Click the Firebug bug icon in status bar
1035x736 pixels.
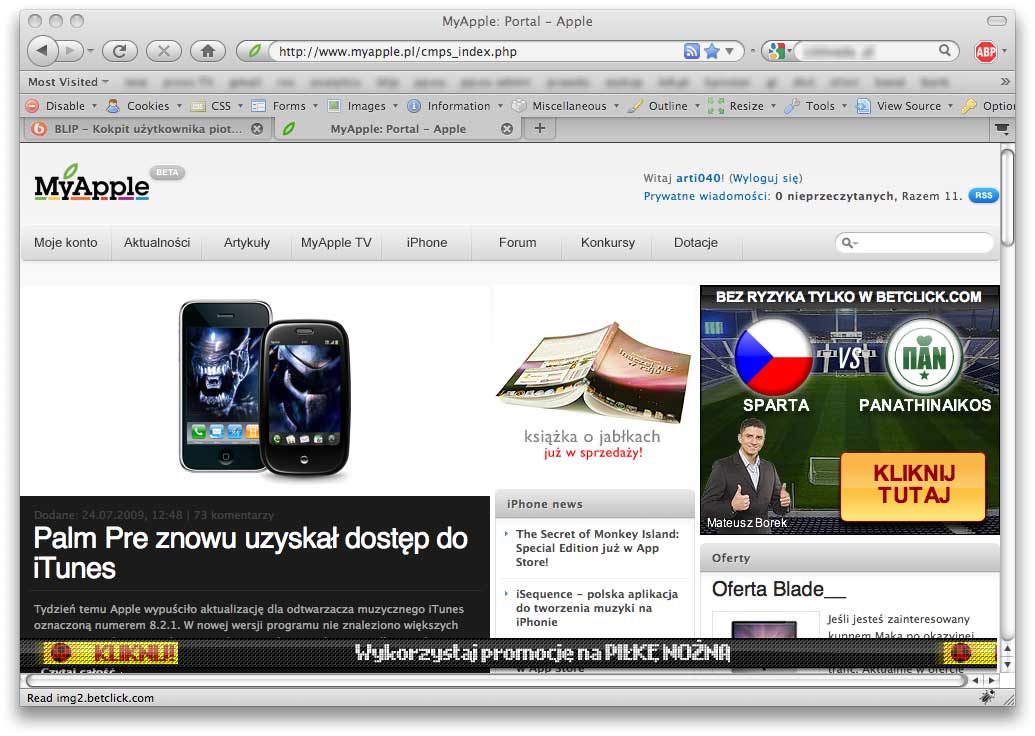(987, 696)
